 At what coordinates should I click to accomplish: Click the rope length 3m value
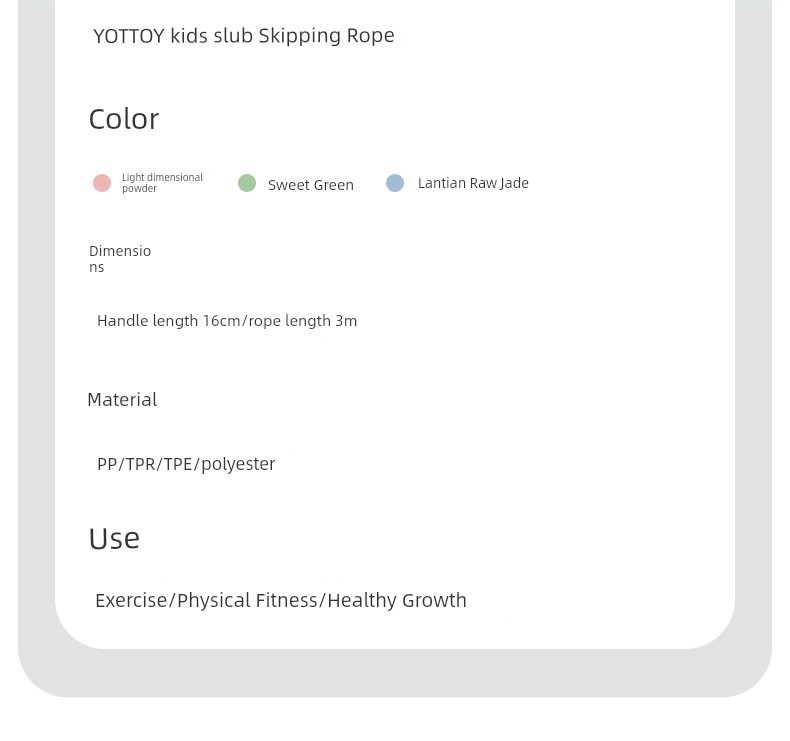coord(303,321)
